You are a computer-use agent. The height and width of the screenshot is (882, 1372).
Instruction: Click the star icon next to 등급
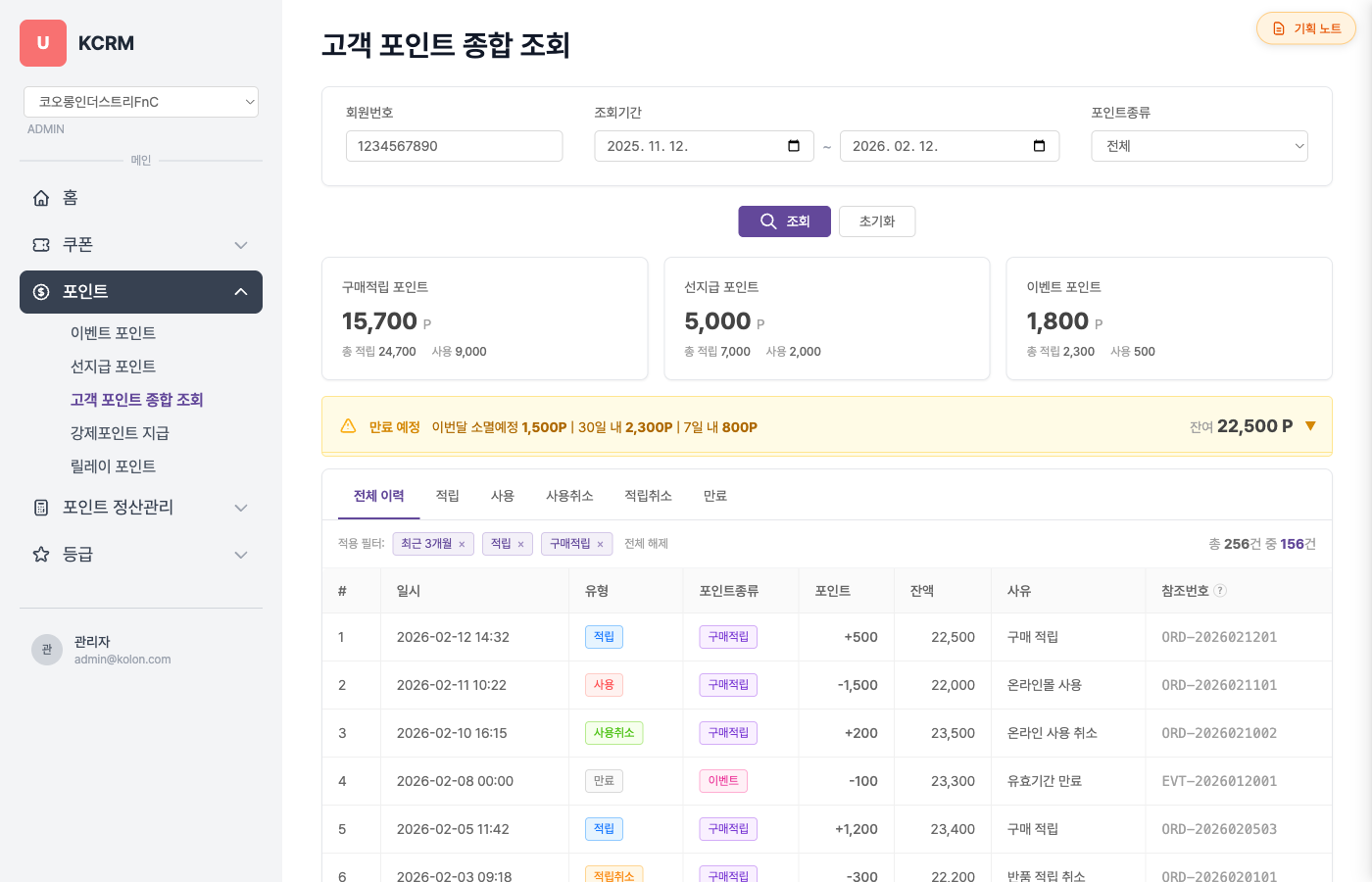tap(41, 555)
